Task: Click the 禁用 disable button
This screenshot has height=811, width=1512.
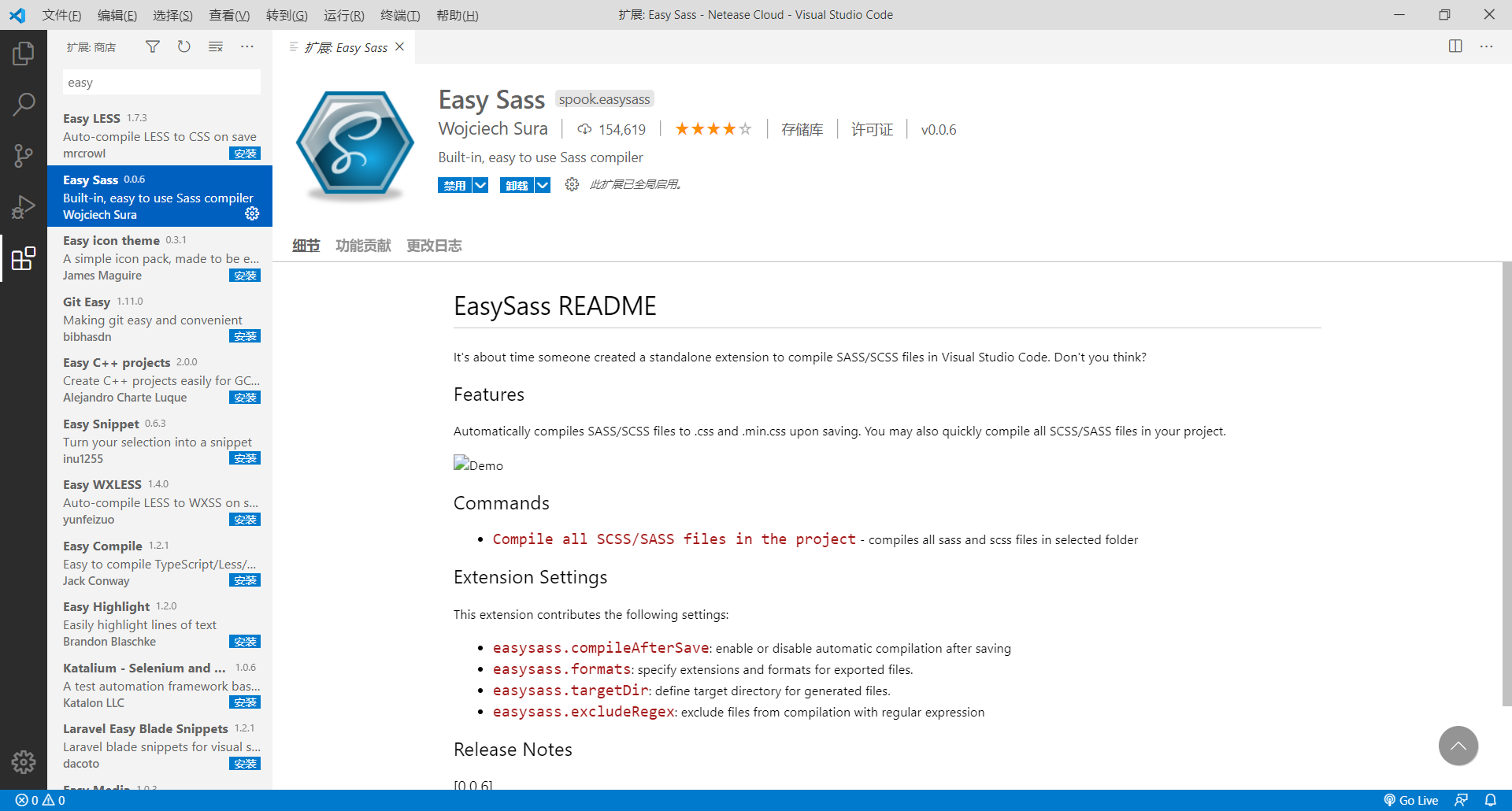Action: [454, 185]
